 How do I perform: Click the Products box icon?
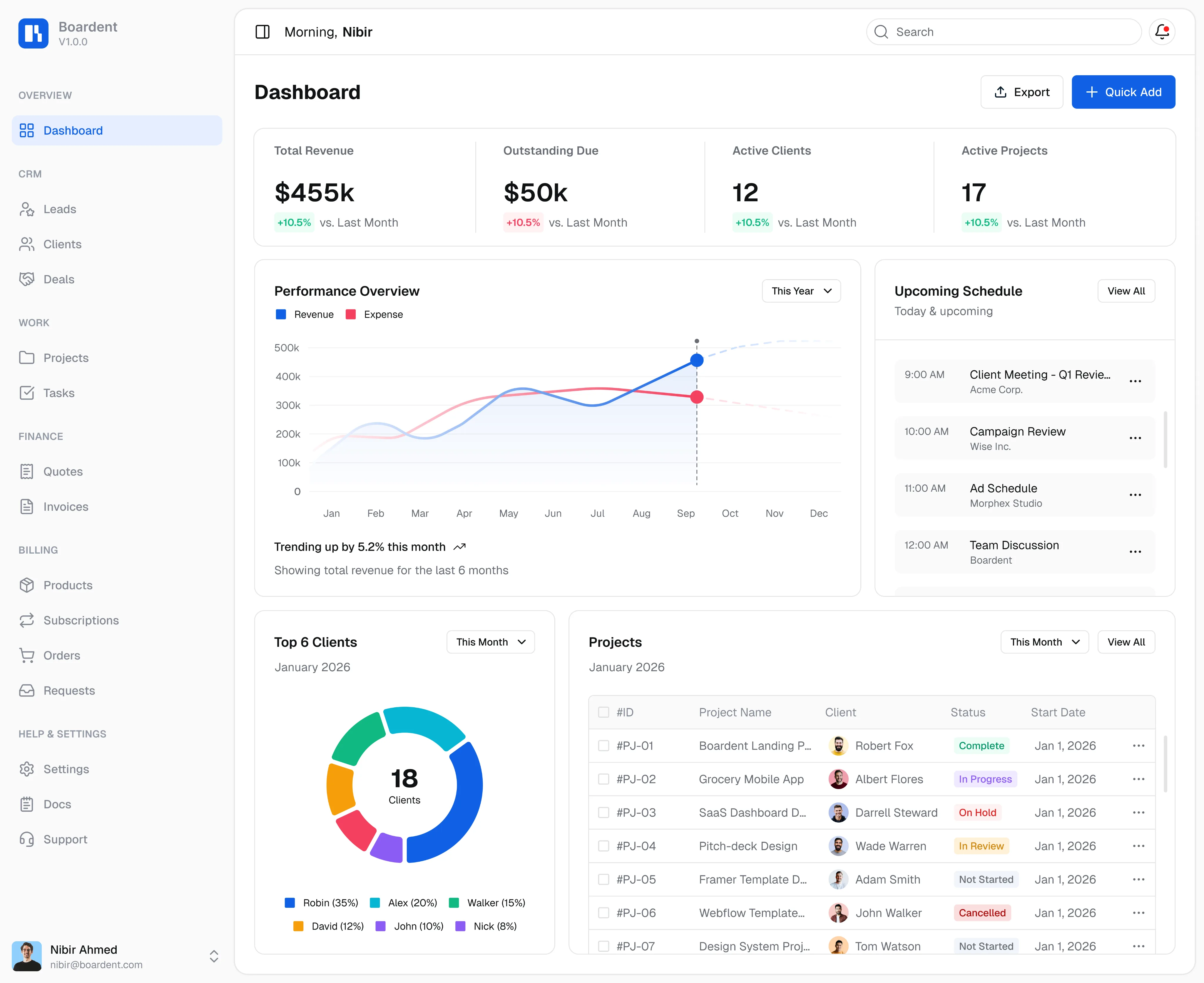[27, 585]
